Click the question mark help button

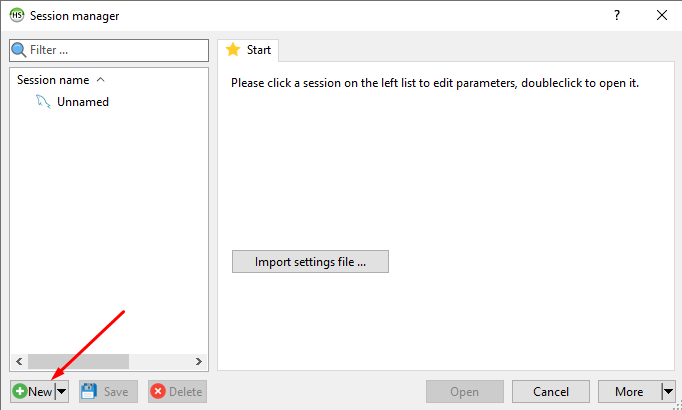(x=617, y=15)
